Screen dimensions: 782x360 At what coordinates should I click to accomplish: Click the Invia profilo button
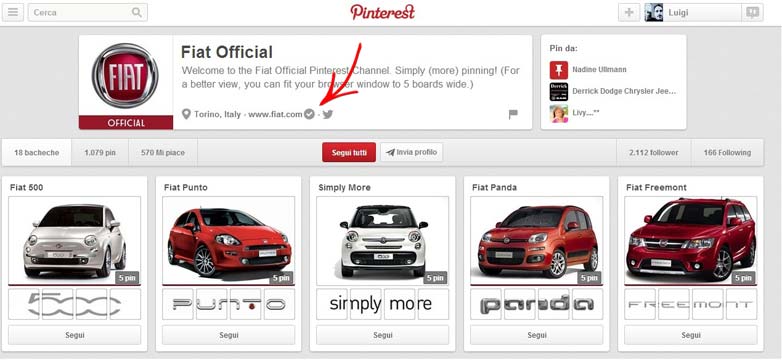[x=411, y=153]
